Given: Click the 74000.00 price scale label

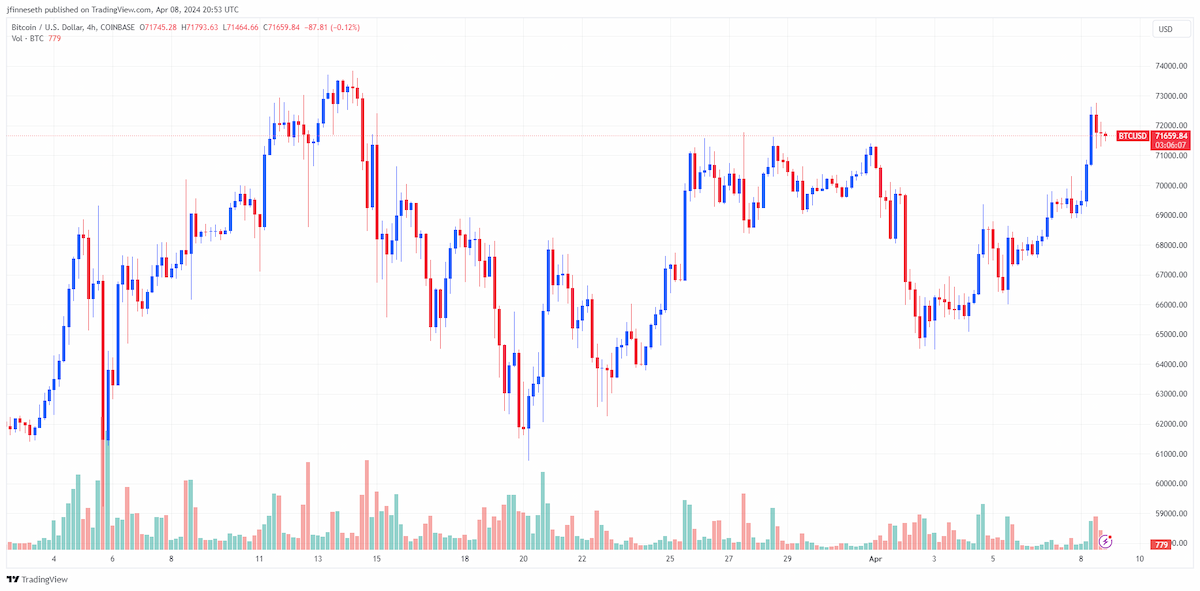Looking at the screenshot, I should pyautogui.click(x=1171, y=66).
